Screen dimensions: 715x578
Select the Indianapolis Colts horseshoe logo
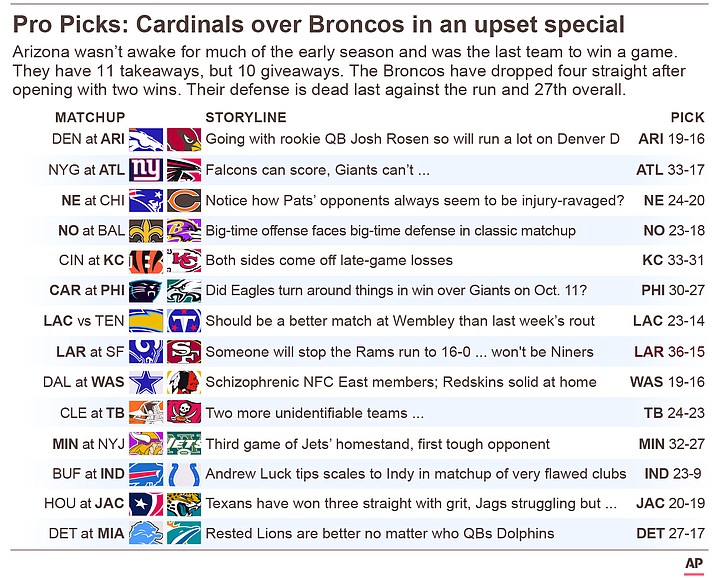pos(184,475)
